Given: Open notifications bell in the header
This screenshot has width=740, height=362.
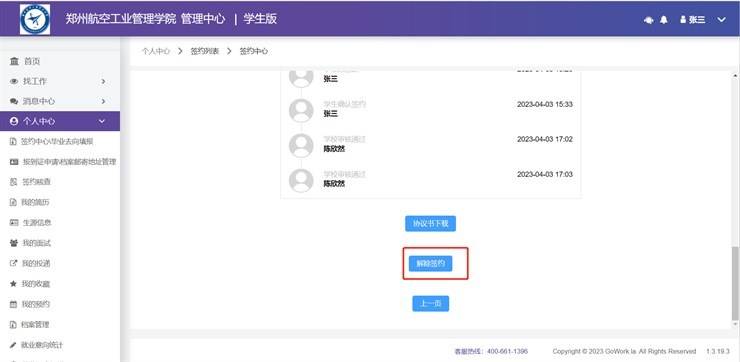Looking at the screenshot, I should (664, 20).
